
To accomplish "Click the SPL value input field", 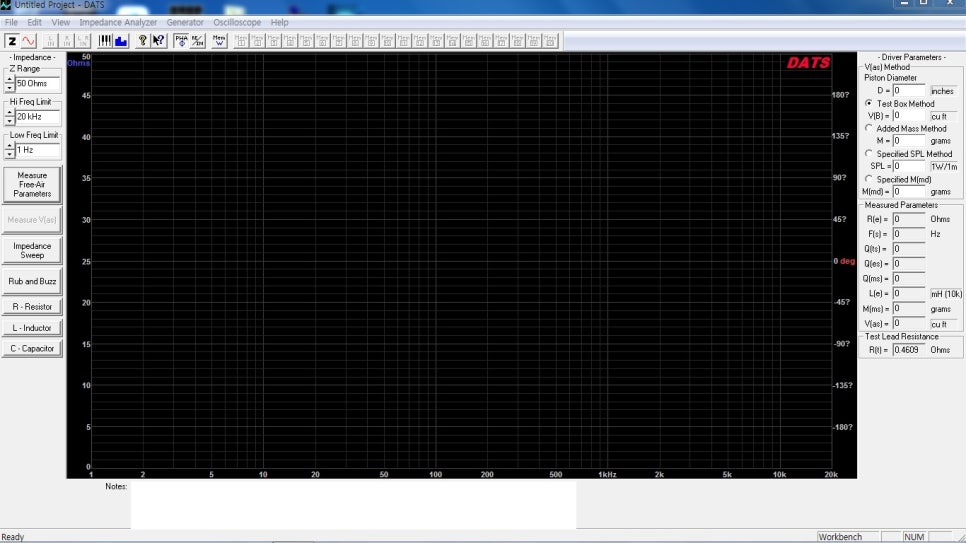I will pyautogui.click(x=909, y=166).
